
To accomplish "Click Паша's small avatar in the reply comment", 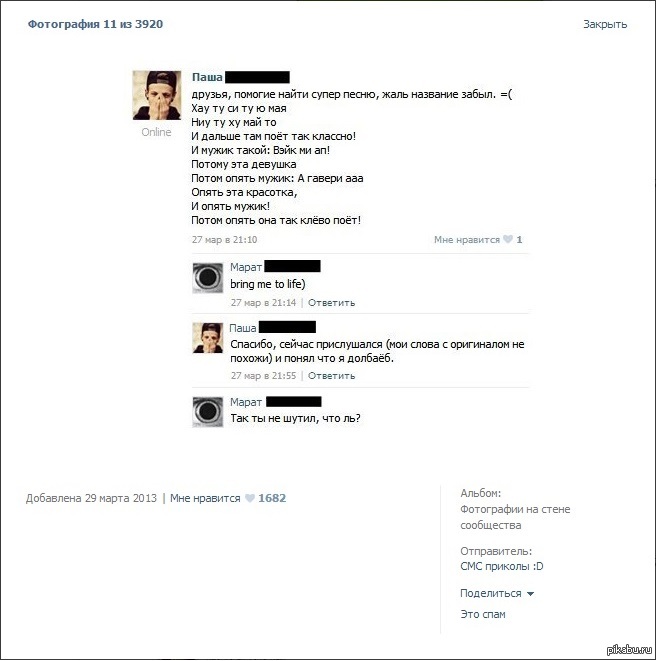I will point(208,338).
